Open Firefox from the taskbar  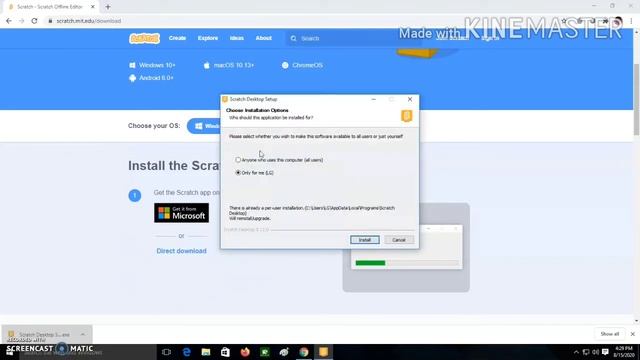pos(245,352)
